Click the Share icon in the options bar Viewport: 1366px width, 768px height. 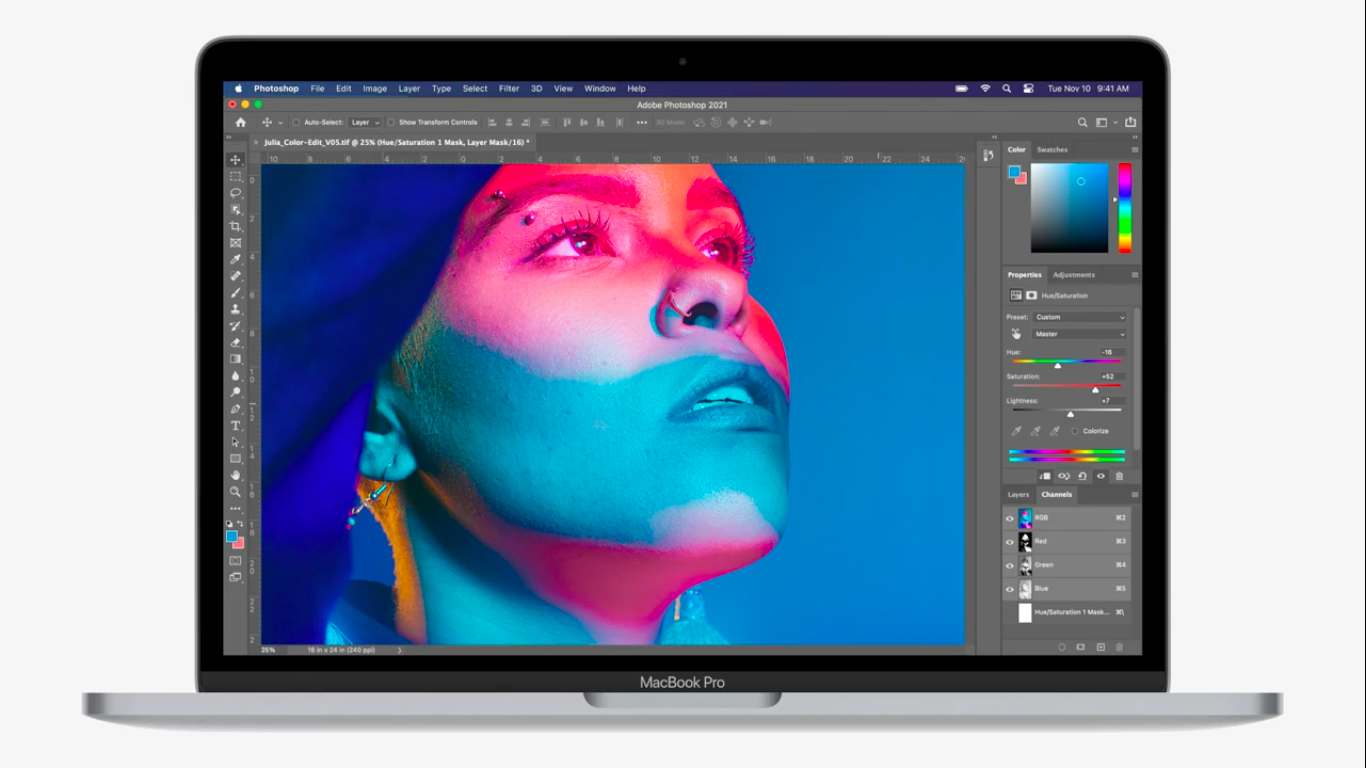point(1130,122)
